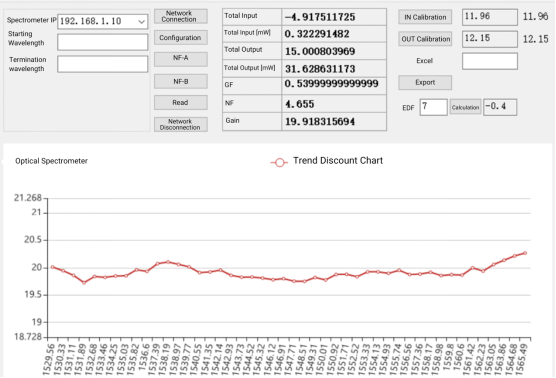Click the Spectrometer IP combo box text

coord(90,21)
